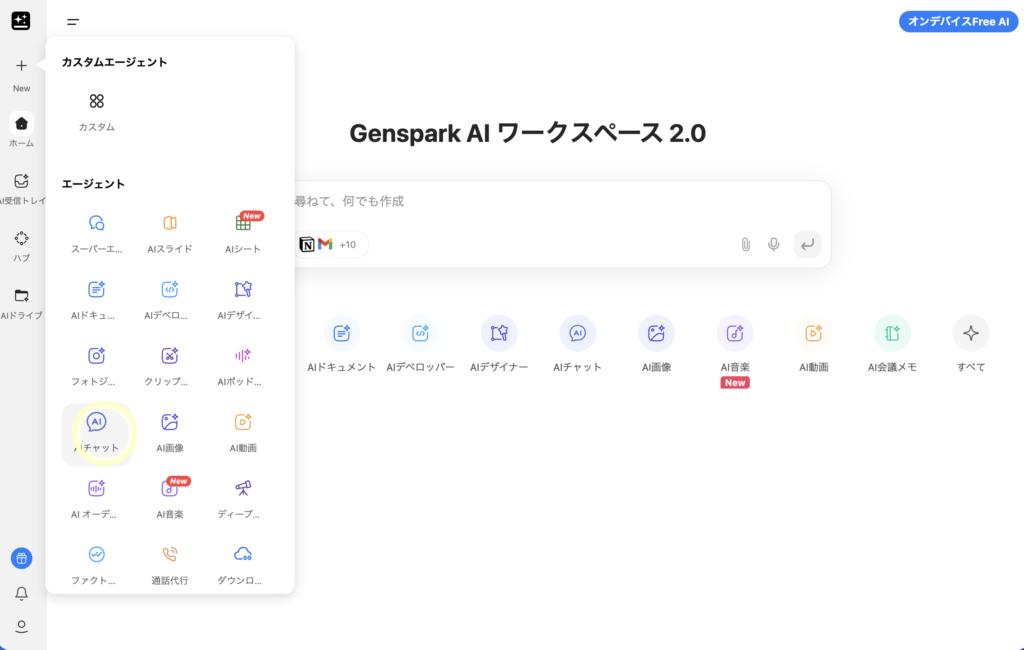The image size is (1024, 650).
Task: Click the オンデバイスFree AI button
Action: tap(958, 22)
